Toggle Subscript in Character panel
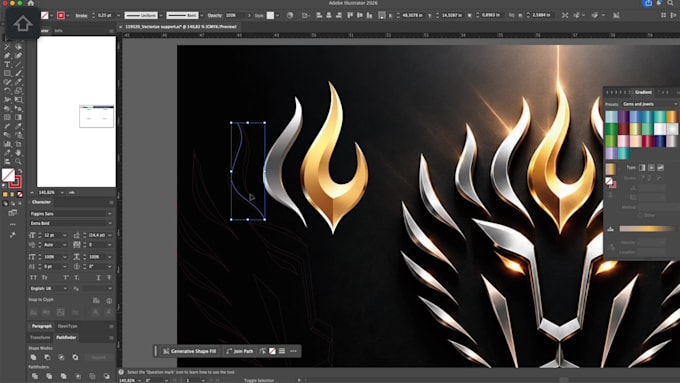 [x=76, y=278]
